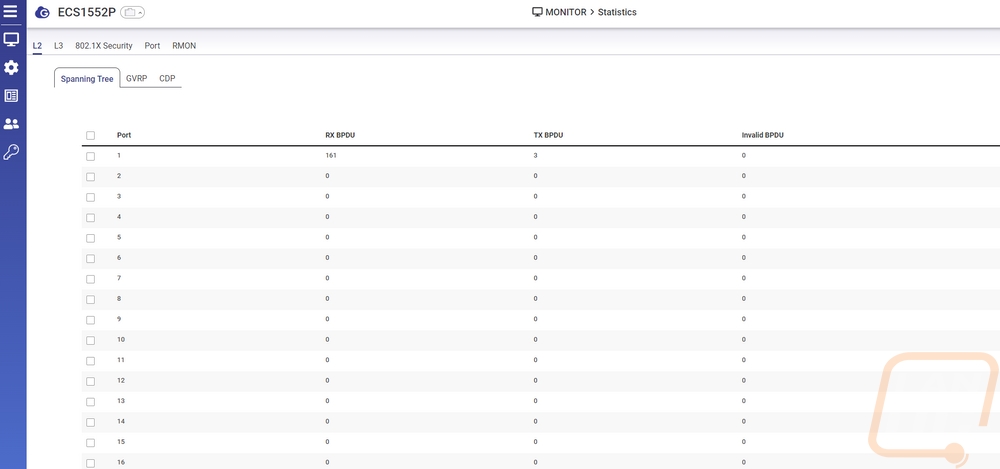1000x469 pixels.
Task: Toggle the select-all checkbox in the table header
Action: [91, 135]
